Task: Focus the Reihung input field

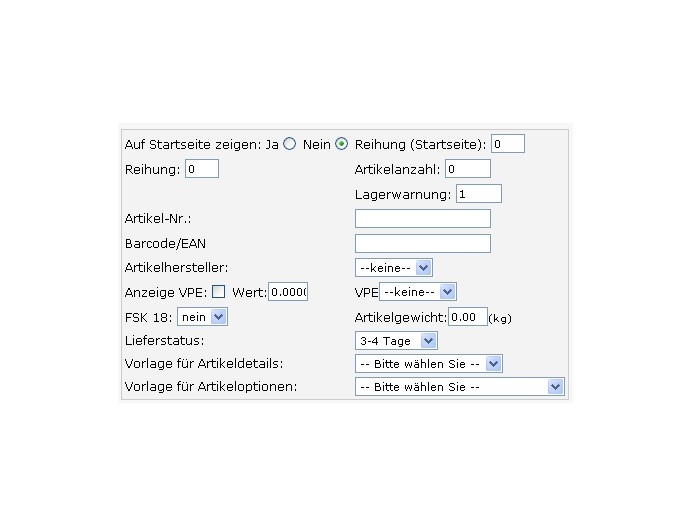Action: coord(202,169)
